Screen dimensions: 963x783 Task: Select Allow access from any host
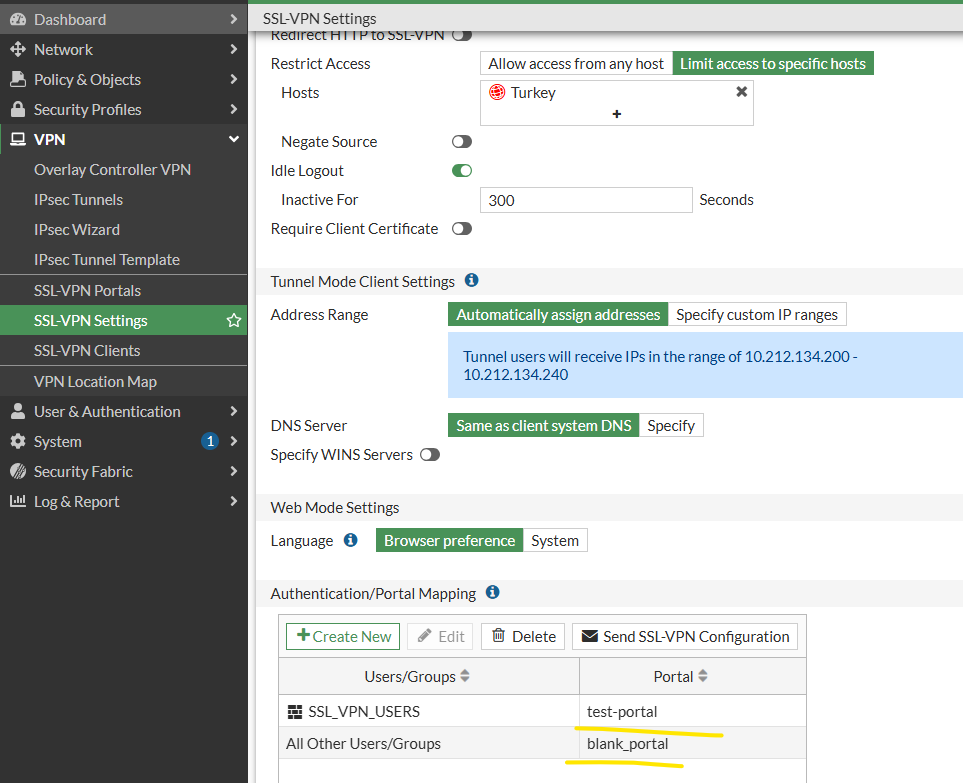576,63
